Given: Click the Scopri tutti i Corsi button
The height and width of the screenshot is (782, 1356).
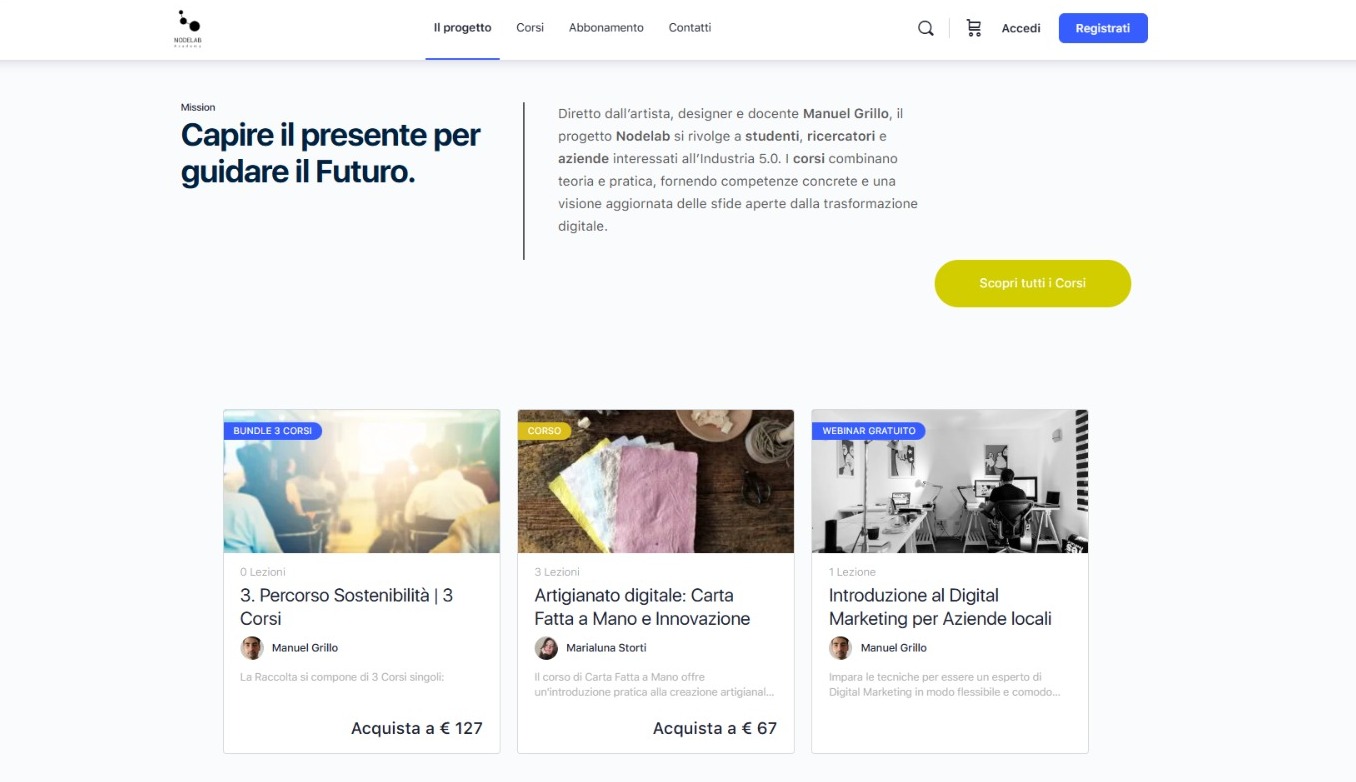Looking at the screenshot, I should (1032, 283).
